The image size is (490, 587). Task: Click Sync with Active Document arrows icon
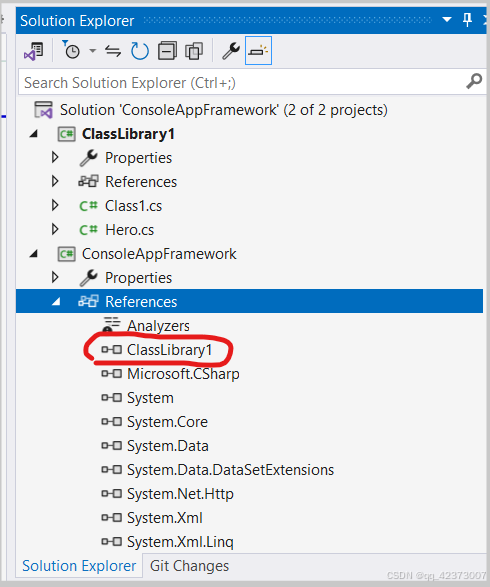113,51
